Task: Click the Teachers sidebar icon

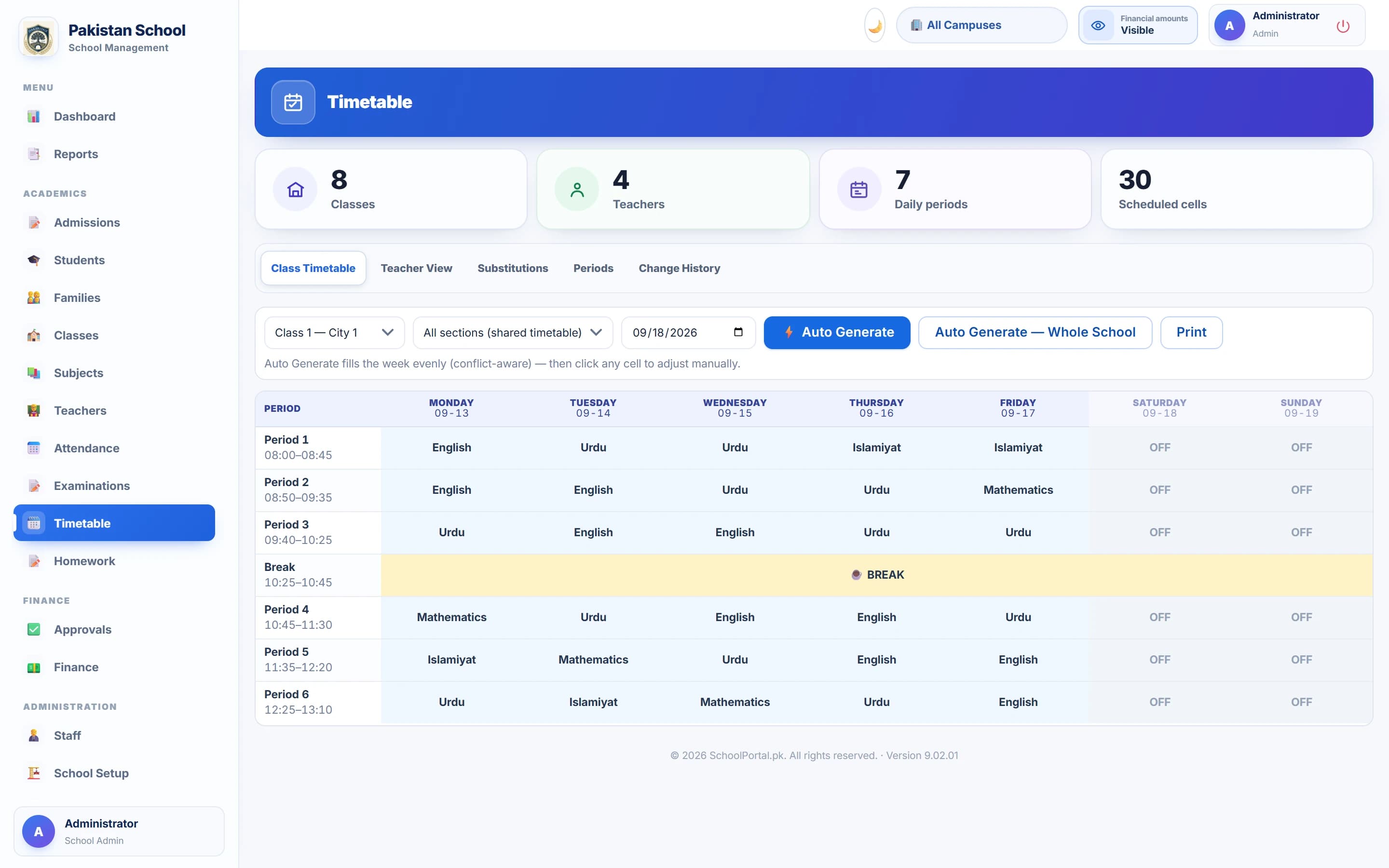Action: tap(34, 410)
